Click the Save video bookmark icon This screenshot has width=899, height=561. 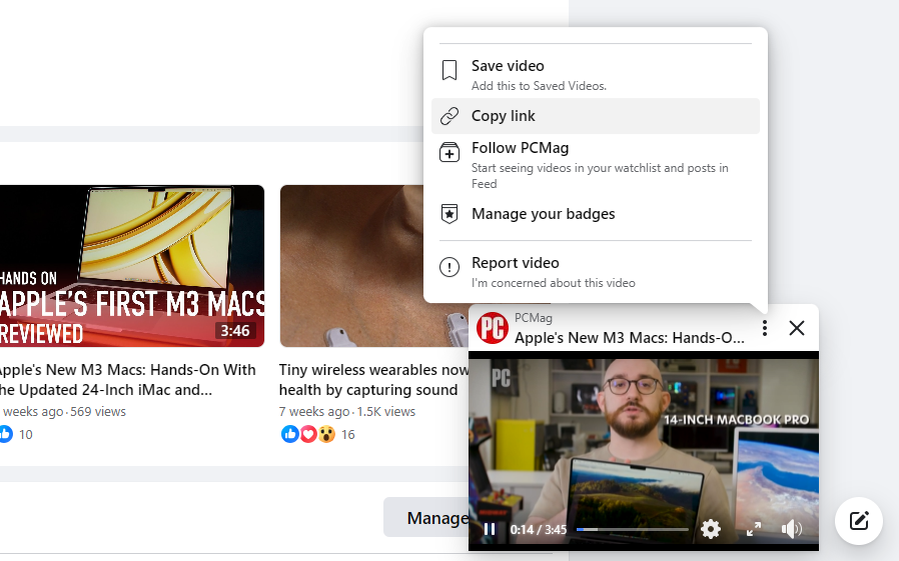coord(450,70)
